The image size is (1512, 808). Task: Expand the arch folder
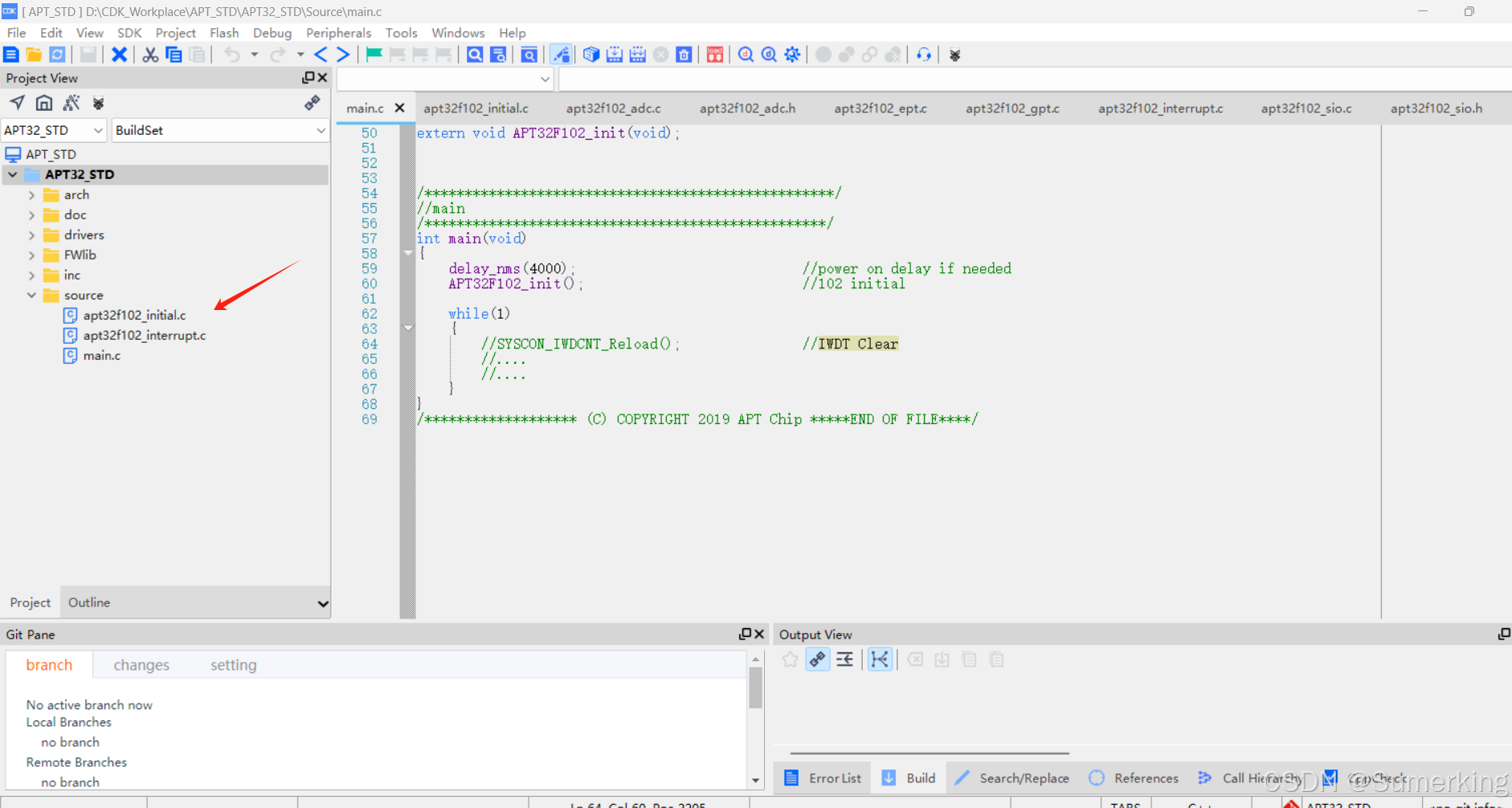(x=31, y=195)
